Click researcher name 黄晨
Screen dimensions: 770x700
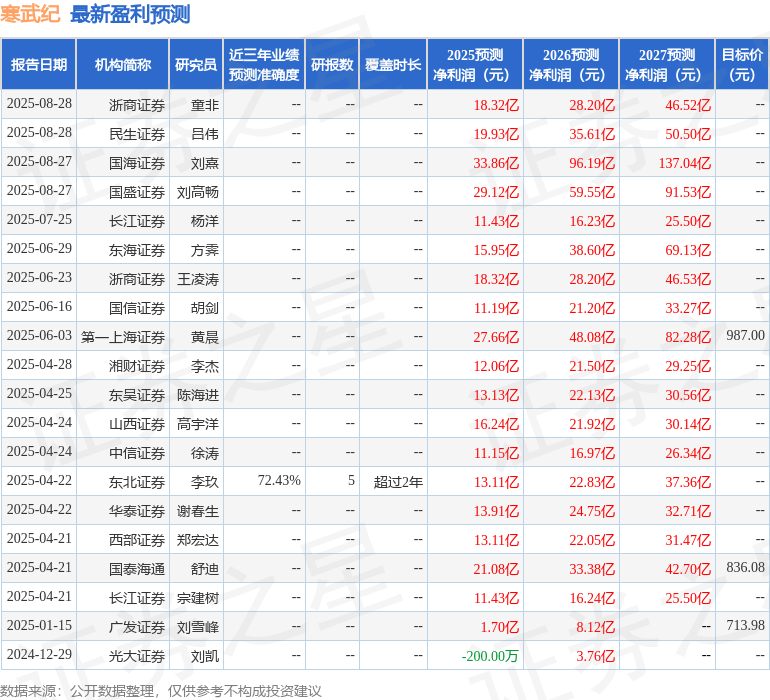(x=205, y=337)
